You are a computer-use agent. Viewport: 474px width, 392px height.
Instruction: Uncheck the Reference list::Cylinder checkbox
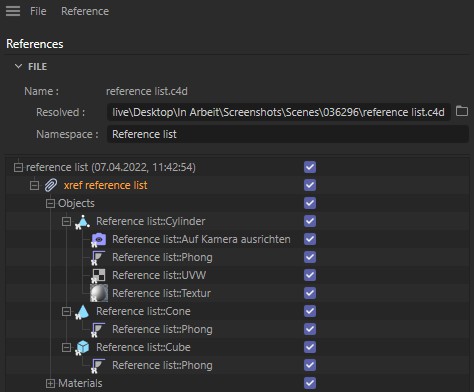point(310,221)
